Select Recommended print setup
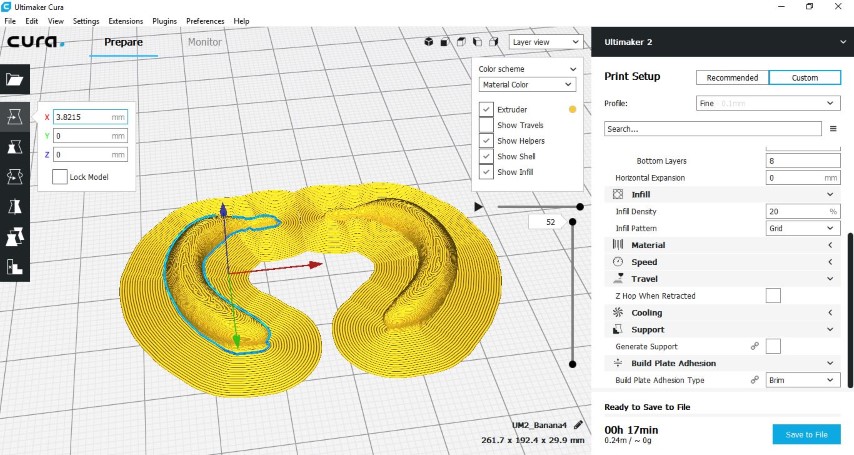Screen dimensions: 854x455 tap(732, 77)
